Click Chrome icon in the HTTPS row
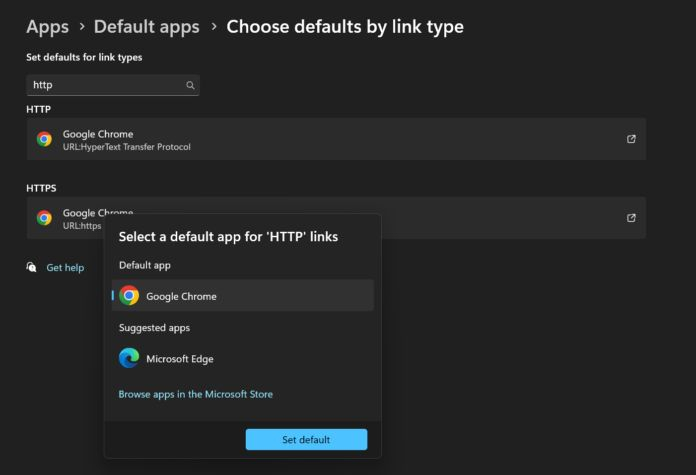 [44, 218]
